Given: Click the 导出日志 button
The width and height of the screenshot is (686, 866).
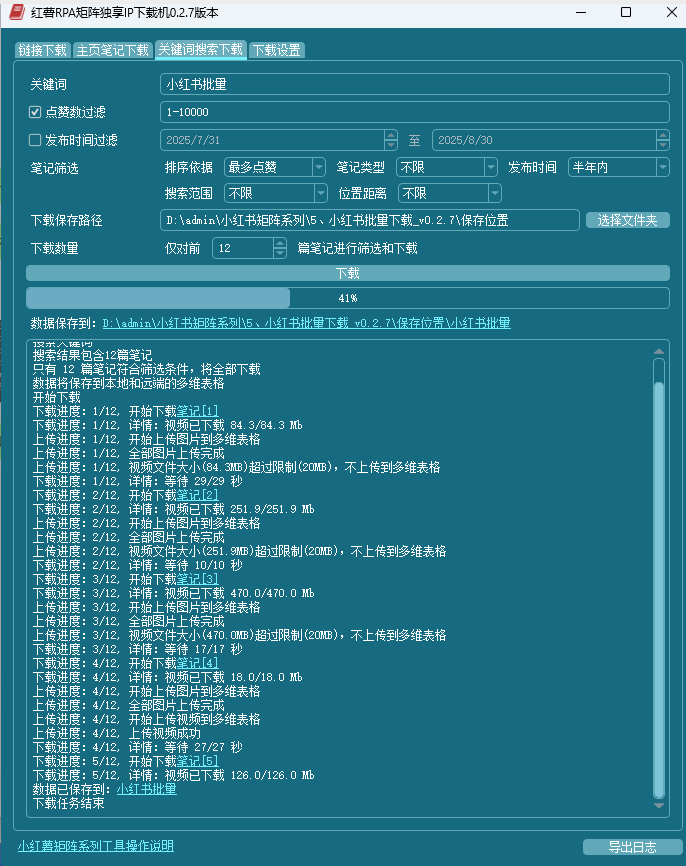Looking at the screenshot, I should [632, 847].
